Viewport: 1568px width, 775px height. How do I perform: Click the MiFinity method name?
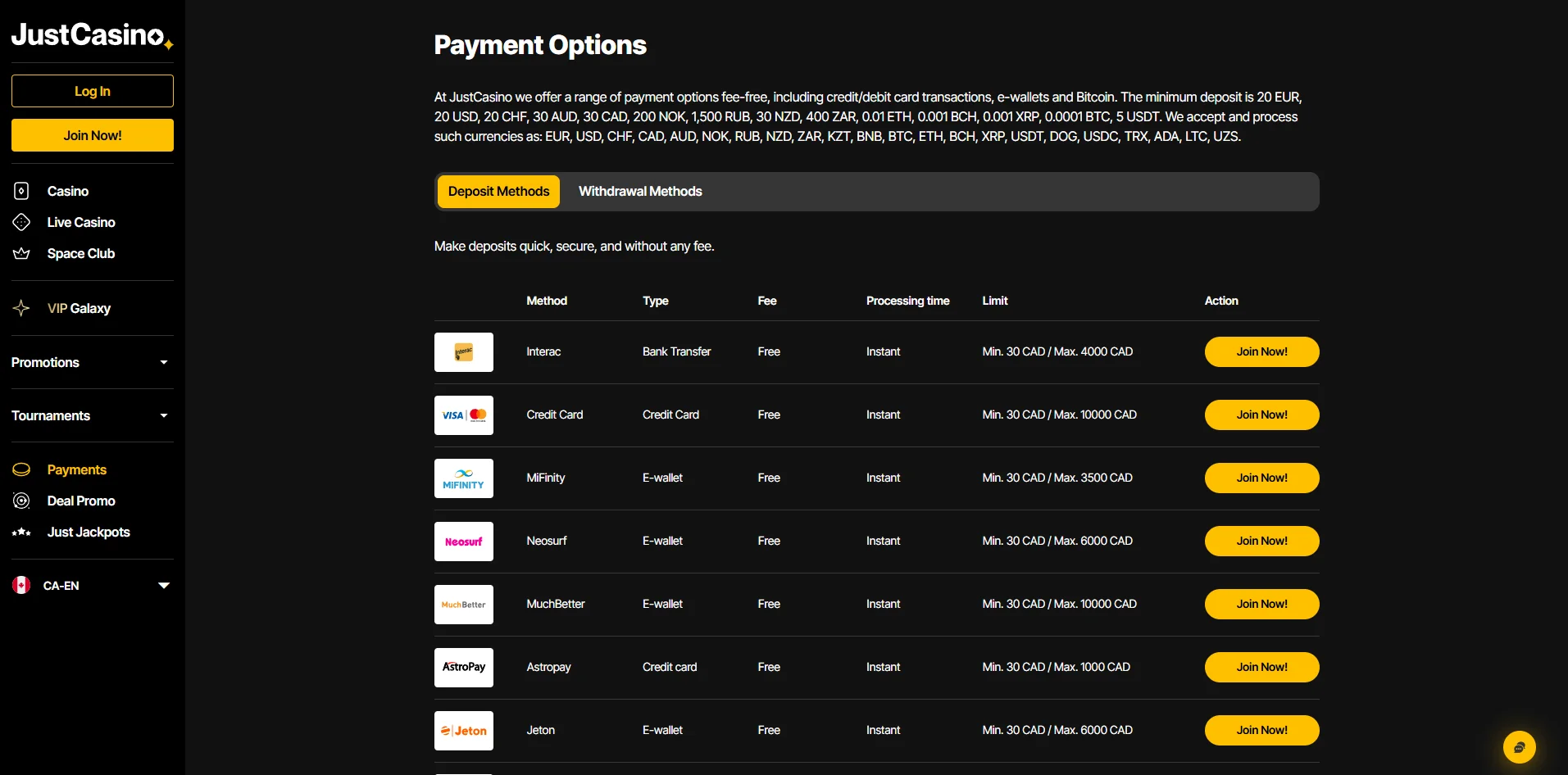(x=546, y=478)
